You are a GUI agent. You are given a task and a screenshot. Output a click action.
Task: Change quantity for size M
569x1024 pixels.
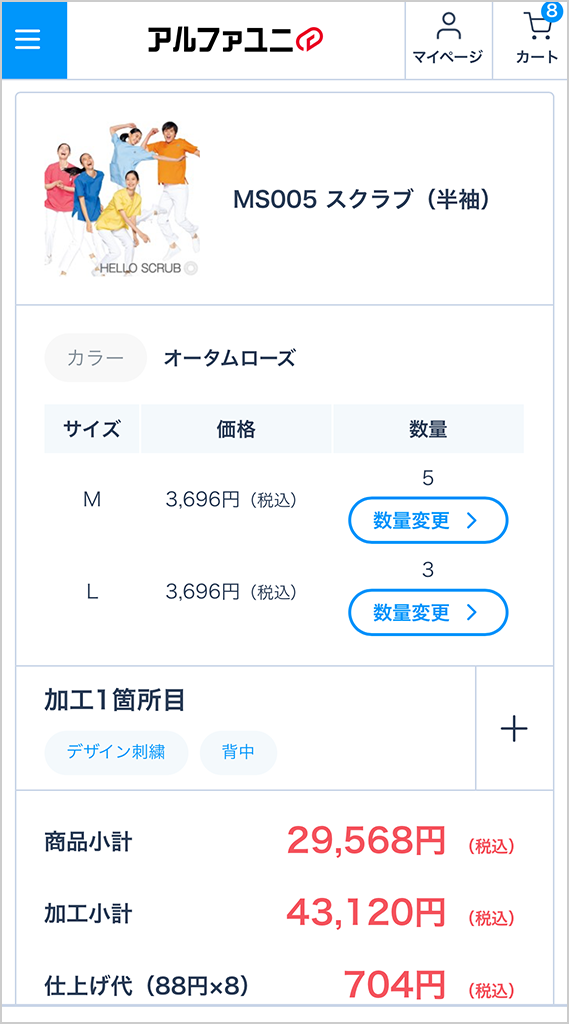pos(428,520)
